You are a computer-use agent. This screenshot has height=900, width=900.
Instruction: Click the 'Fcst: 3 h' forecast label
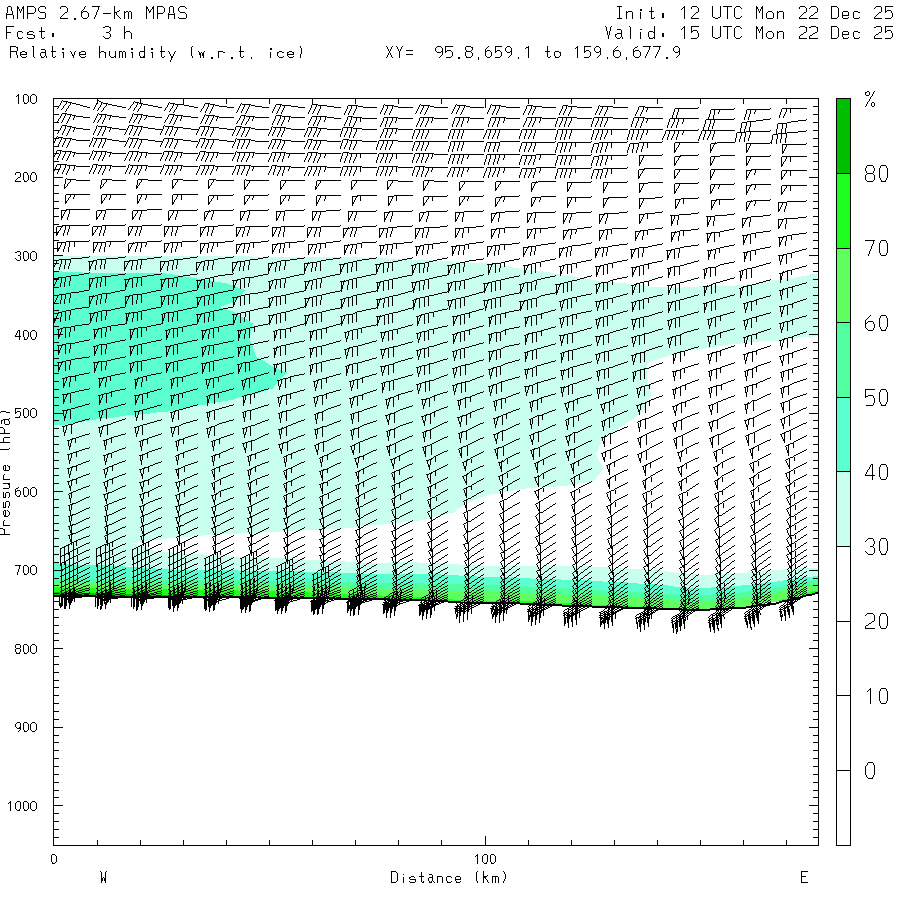[x=69, y=33]
